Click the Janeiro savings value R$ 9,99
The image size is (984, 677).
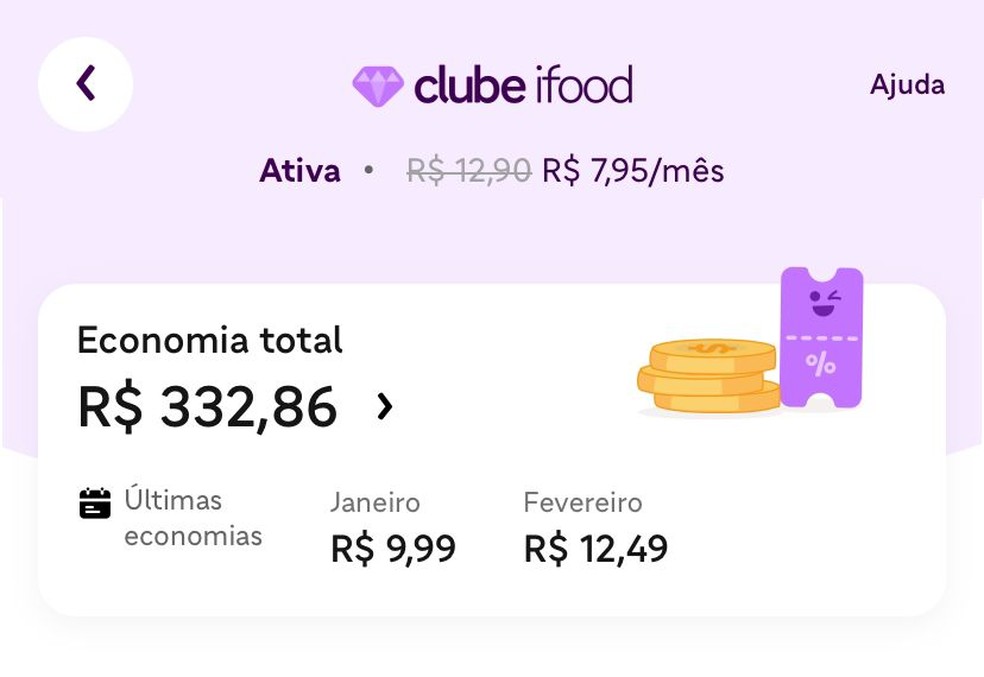(x=393, y=548)
